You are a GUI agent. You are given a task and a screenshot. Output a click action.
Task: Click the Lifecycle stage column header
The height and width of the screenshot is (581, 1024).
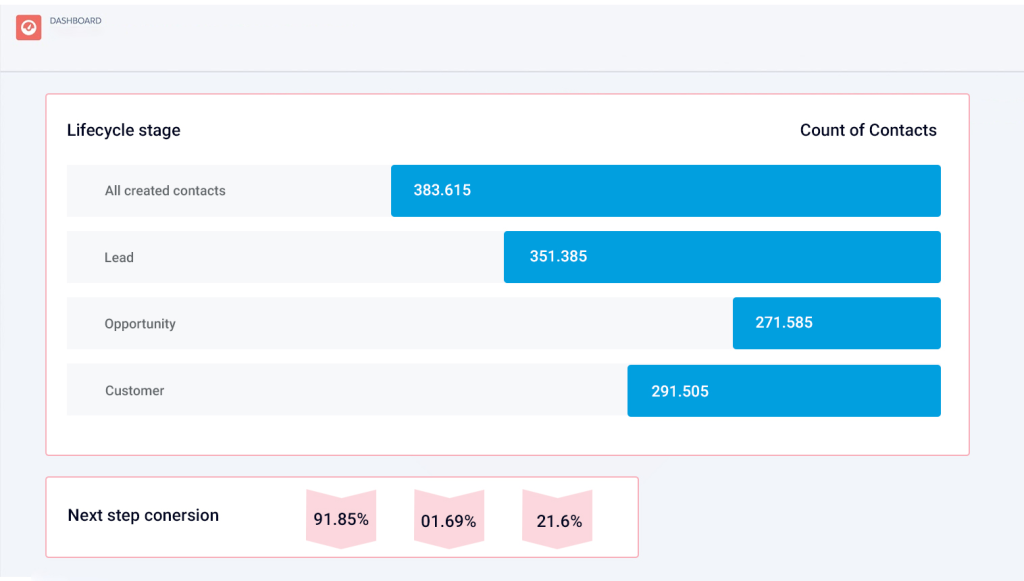tap(124, 130)
